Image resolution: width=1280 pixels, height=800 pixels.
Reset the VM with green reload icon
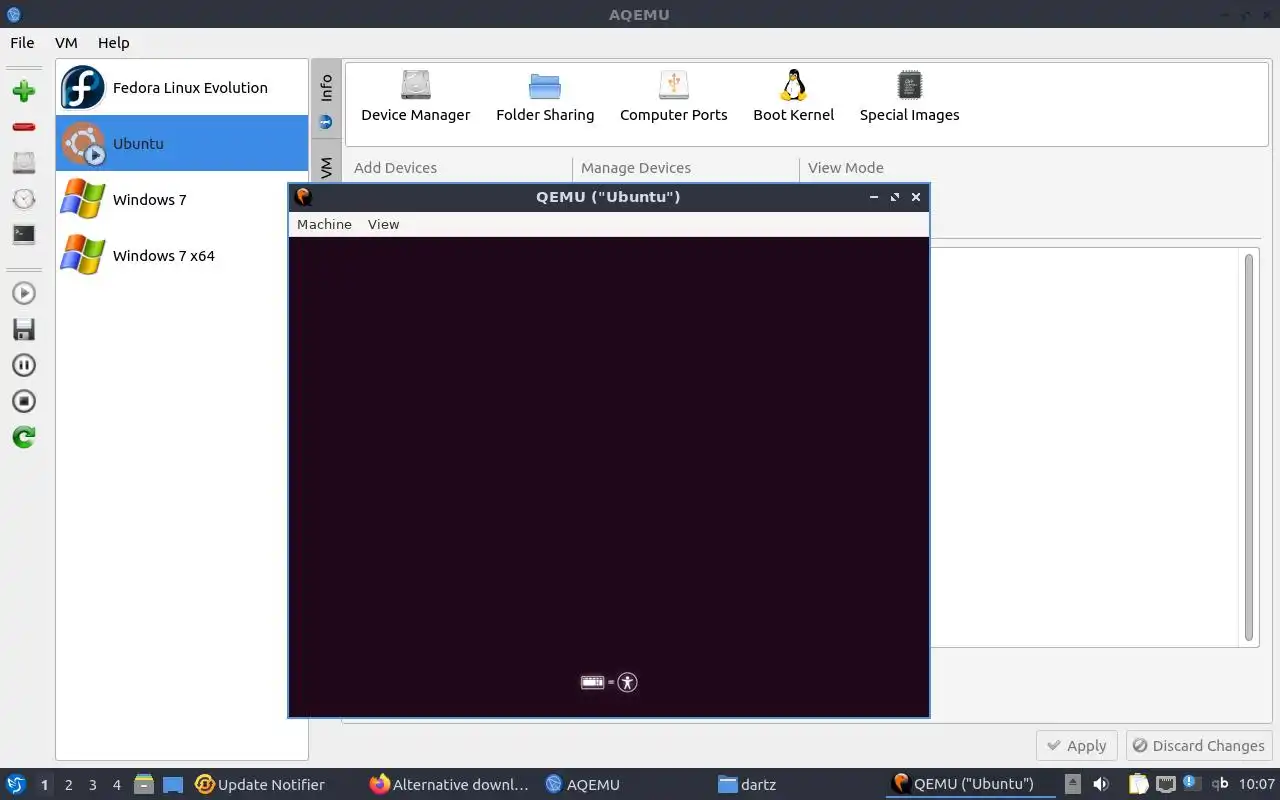[24, 437]
